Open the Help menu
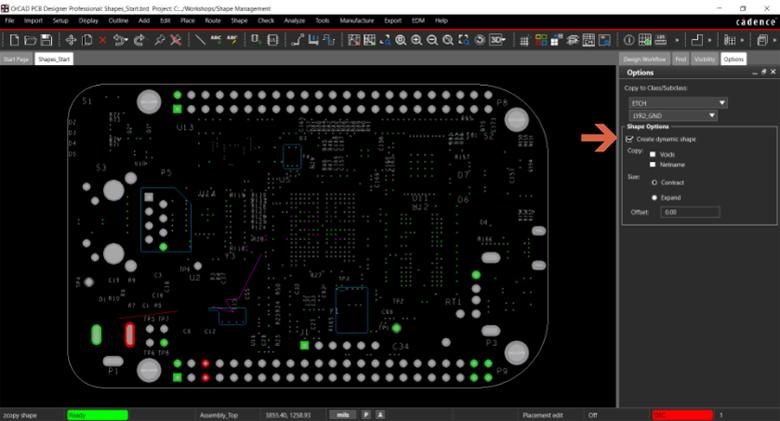This screenshot has height=421, width=780. [441, 21]
